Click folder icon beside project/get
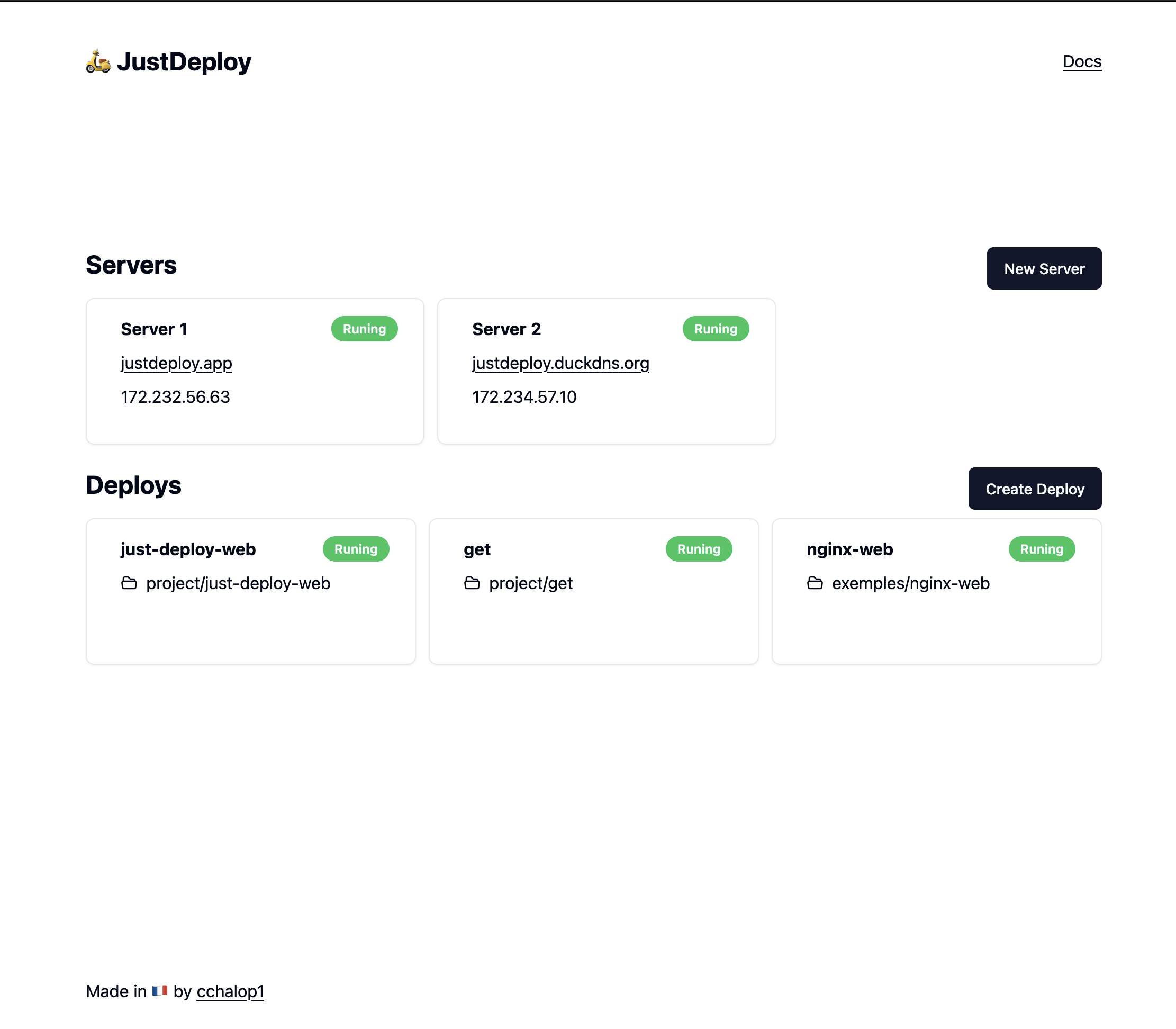1176x1029 pixels. pyautogui.click(x=472, y=583)
